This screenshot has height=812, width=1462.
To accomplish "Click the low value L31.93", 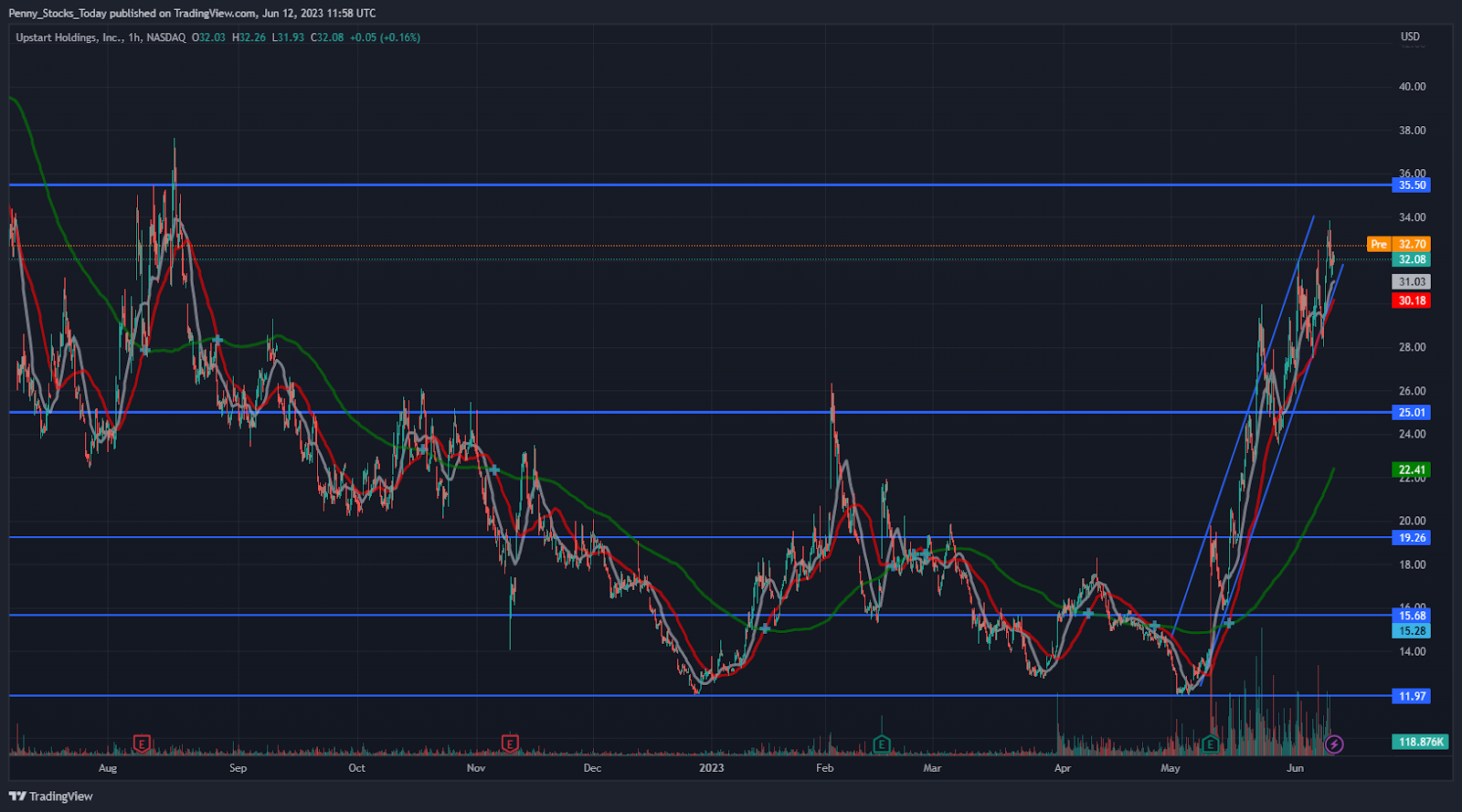I will [x=288, y=37].
